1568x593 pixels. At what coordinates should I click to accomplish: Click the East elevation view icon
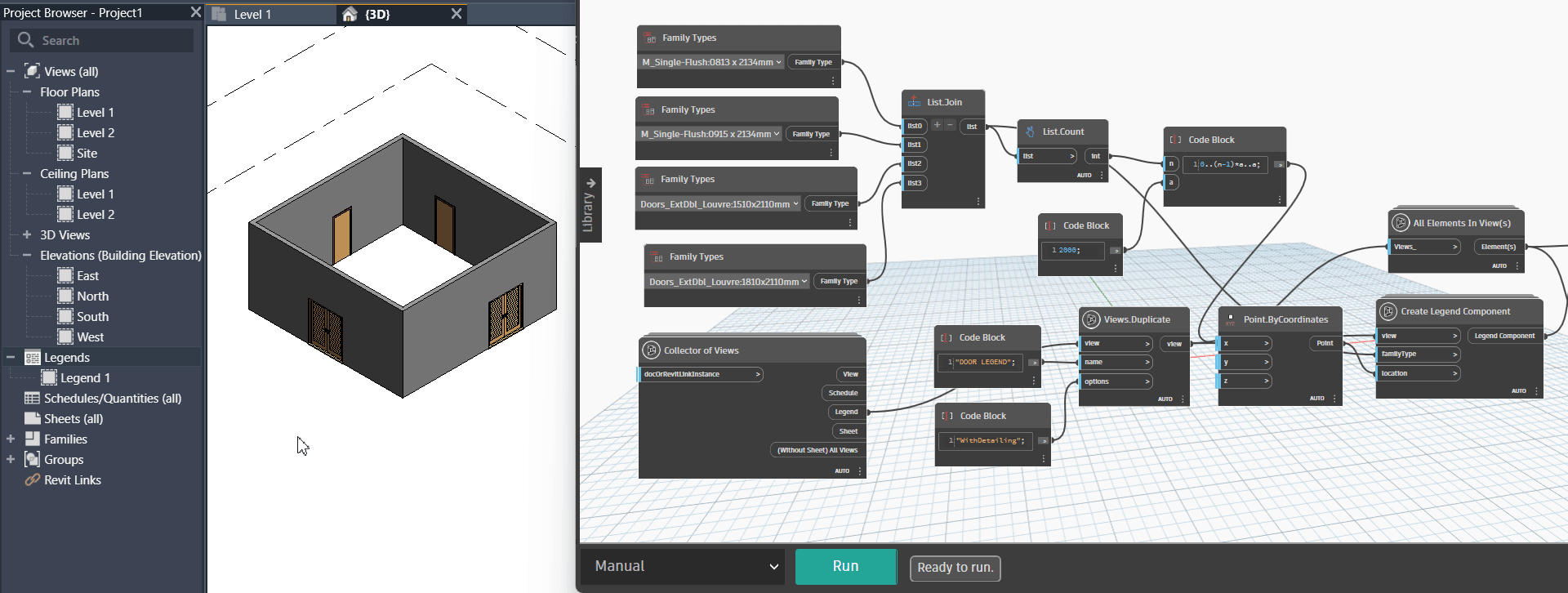pyautogui.click(x=65, y=275)
